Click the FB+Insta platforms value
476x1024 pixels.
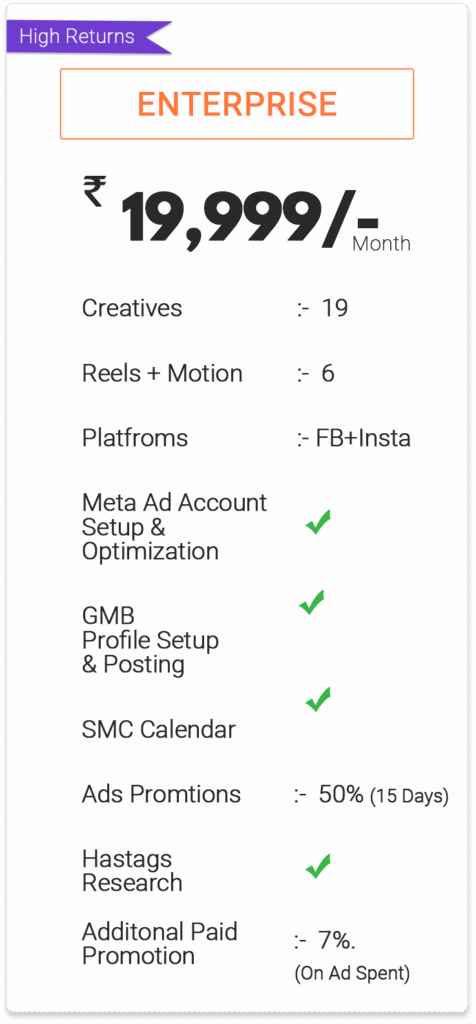pyautogui.click(x=363, y=438)
